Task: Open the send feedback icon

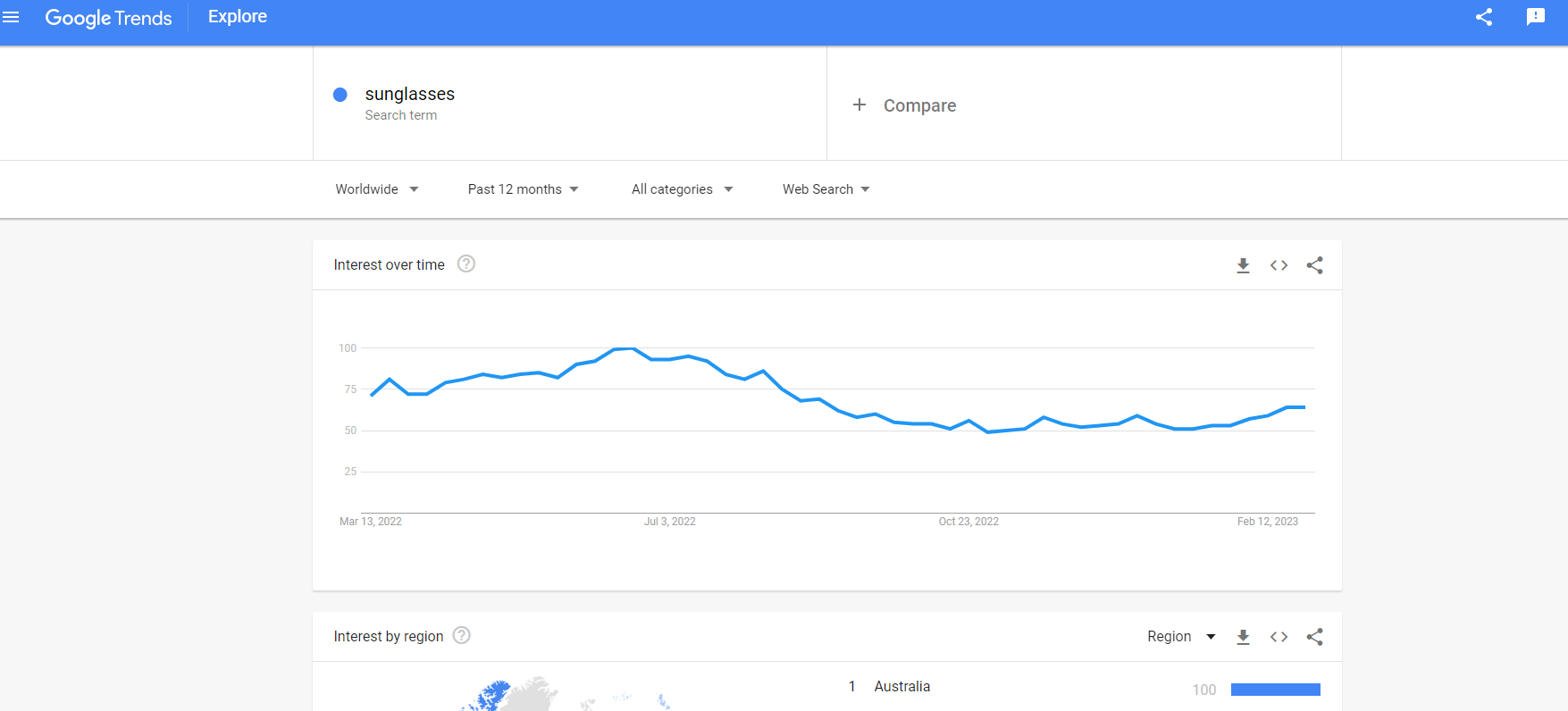Action: [1536, 17]
